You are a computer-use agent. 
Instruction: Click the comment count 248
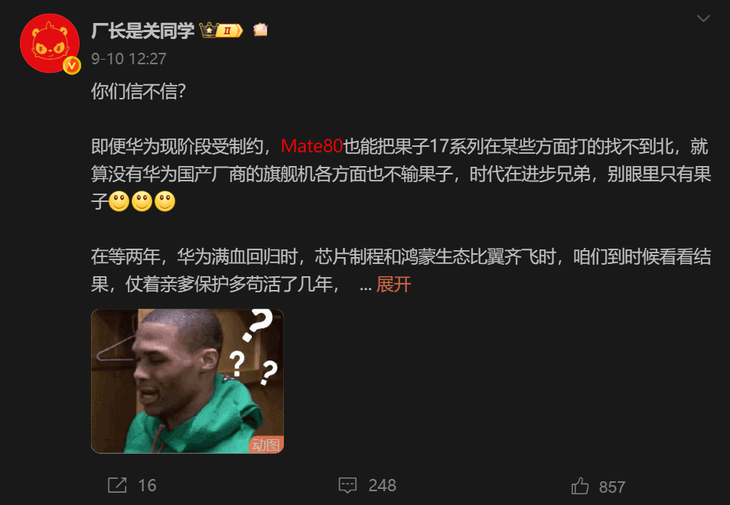(x=382, y=485)
